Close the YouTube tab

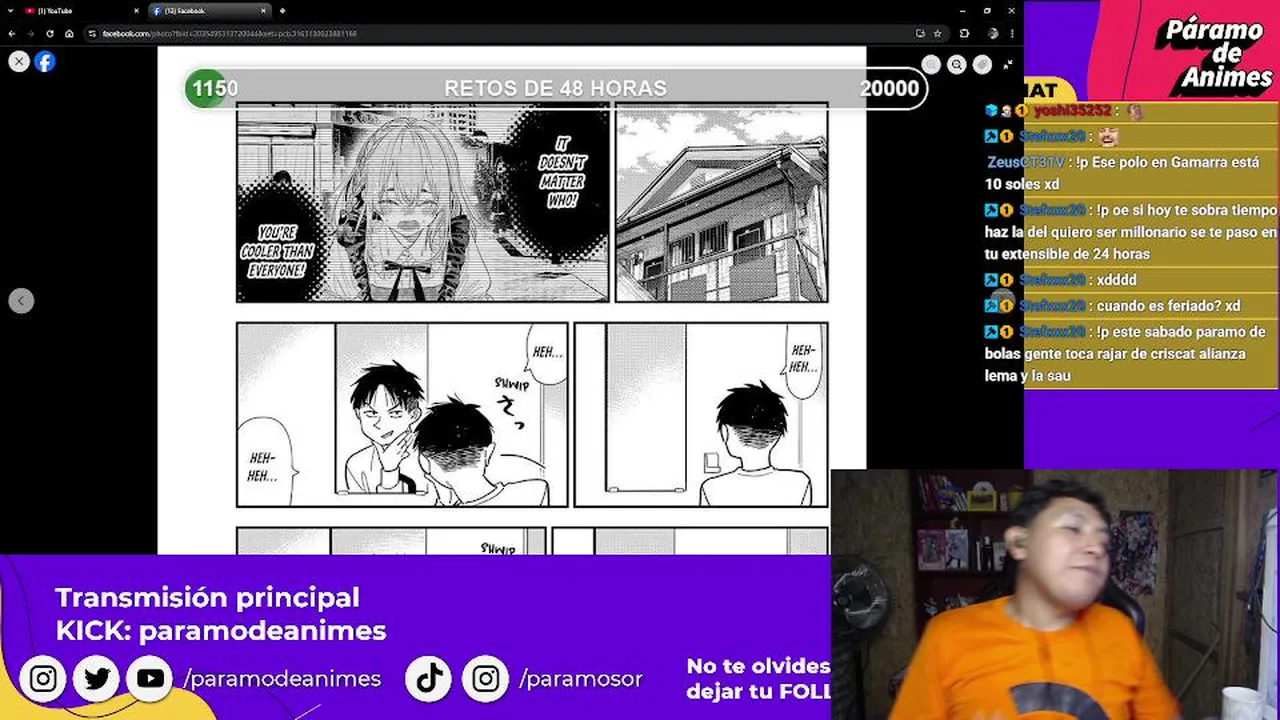136,11
